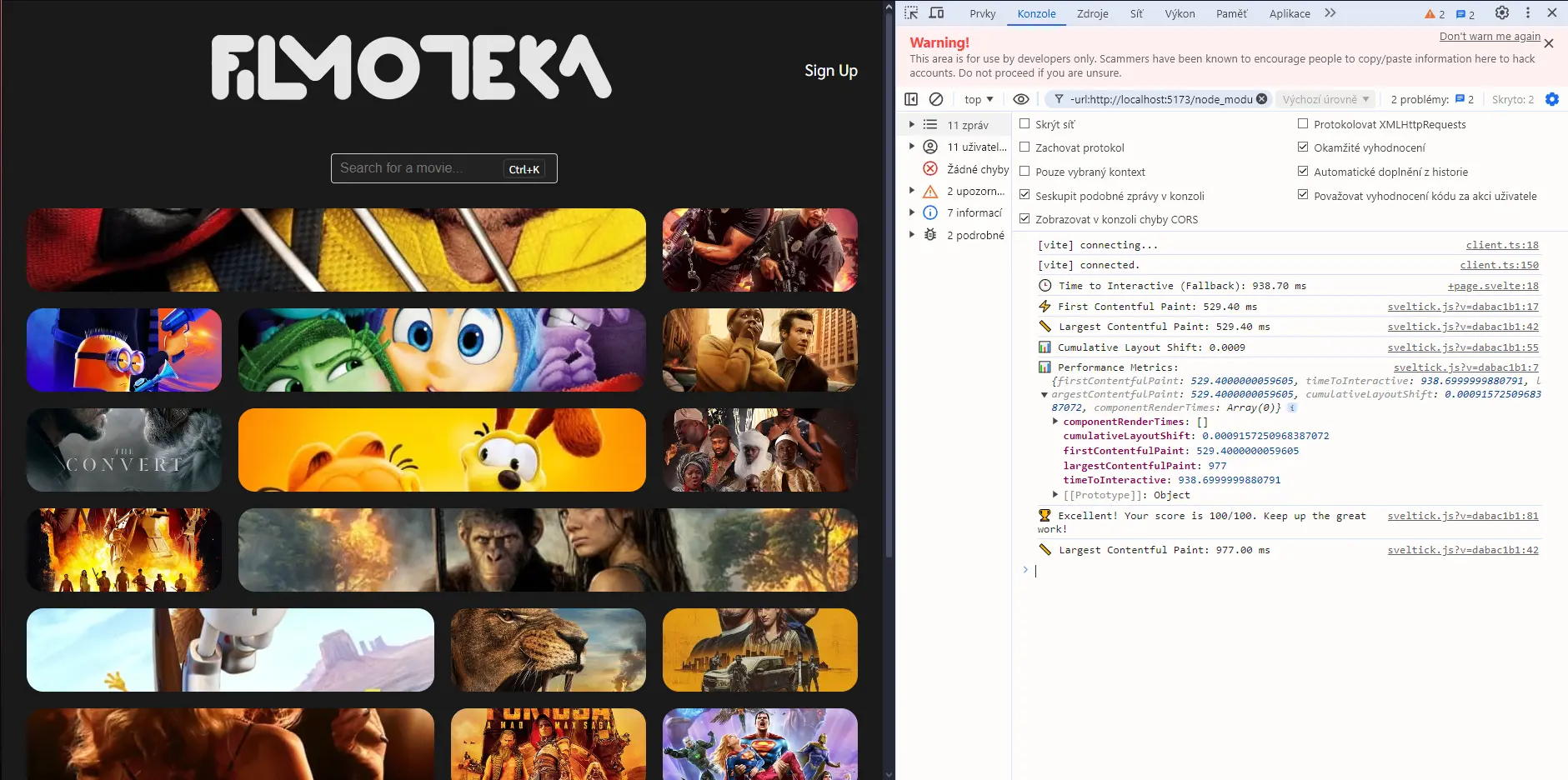Open DevTools settings gear icon

(1502, 13)
